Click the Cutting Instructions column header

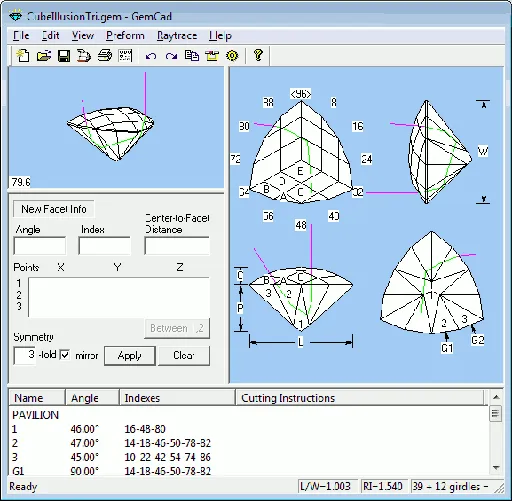pyautogui.click(x=359, y=398)
